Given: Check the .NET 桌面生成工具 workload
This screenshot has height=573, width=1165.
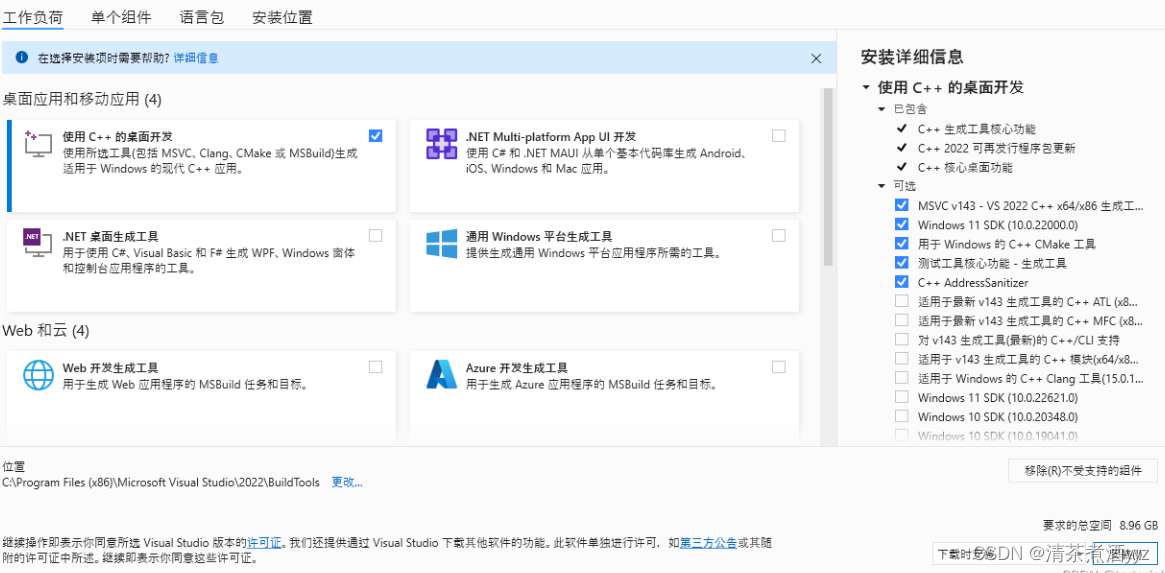Looking at the screenshot, I should (x=375, y=236).
